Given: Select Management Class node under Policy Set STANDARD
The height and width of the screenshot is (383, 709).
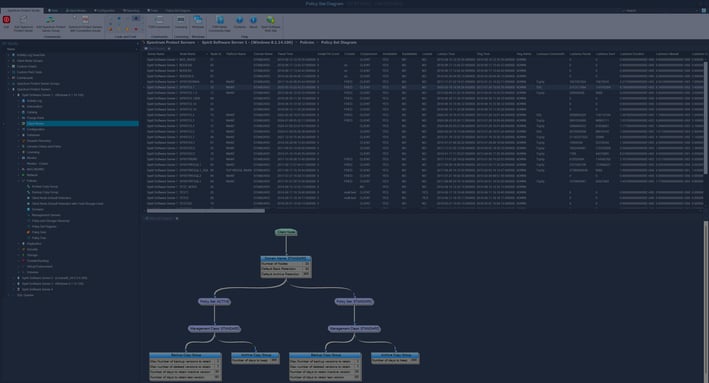Looking at the screenshot, I should click(354, 329).
